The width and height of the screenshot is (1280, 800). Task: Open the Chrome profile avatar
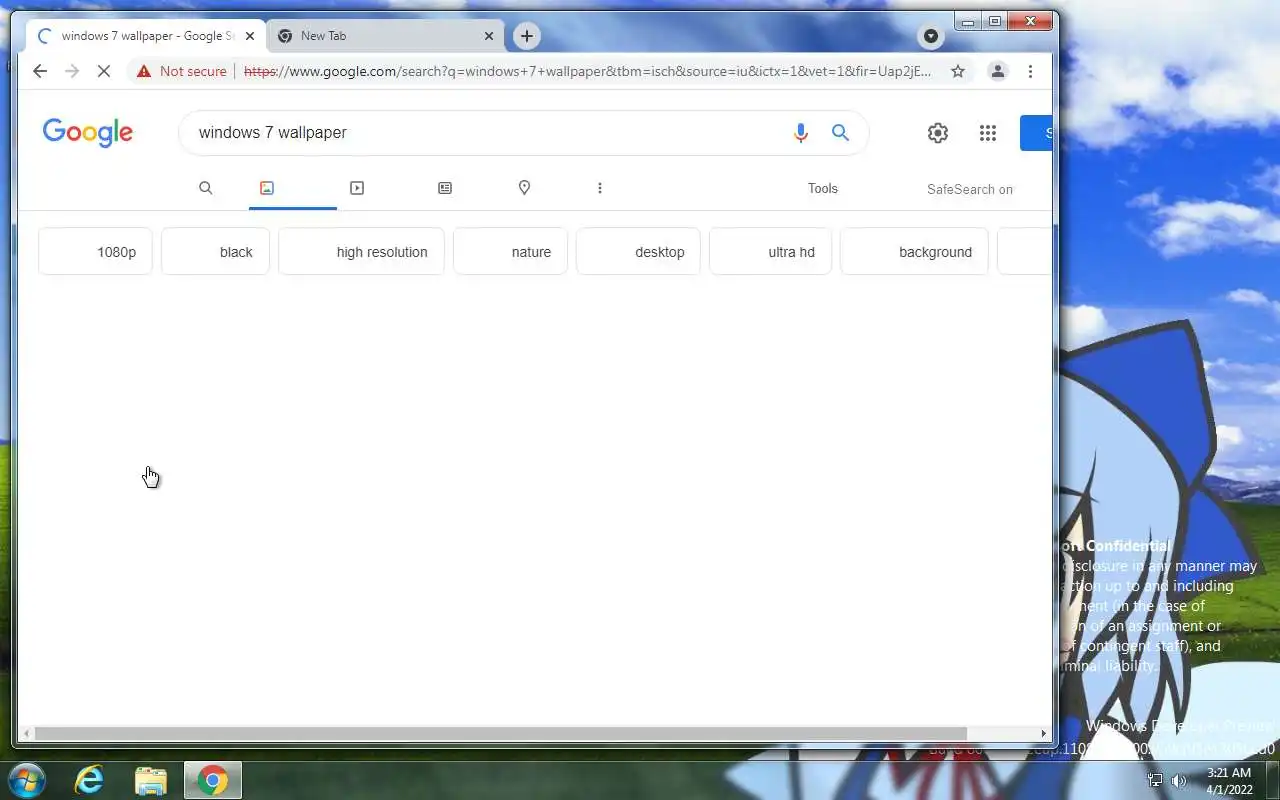click(x=997, y=71)
